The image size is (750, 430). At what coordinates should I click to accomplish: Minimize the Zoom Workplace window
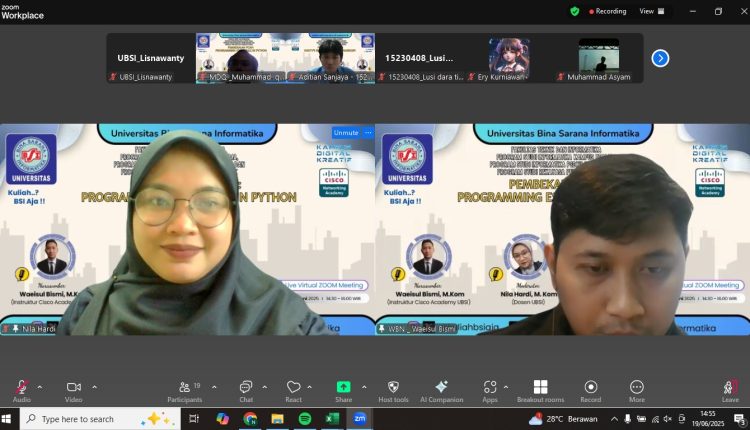click(x=693, y=11)
